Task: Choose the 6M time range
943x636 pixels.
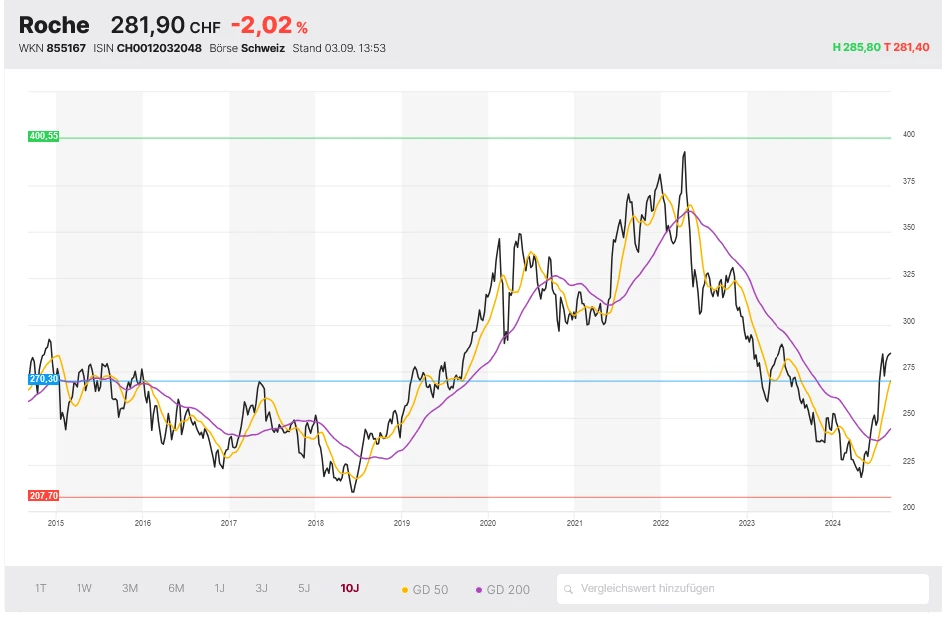Action: (176, 588)
